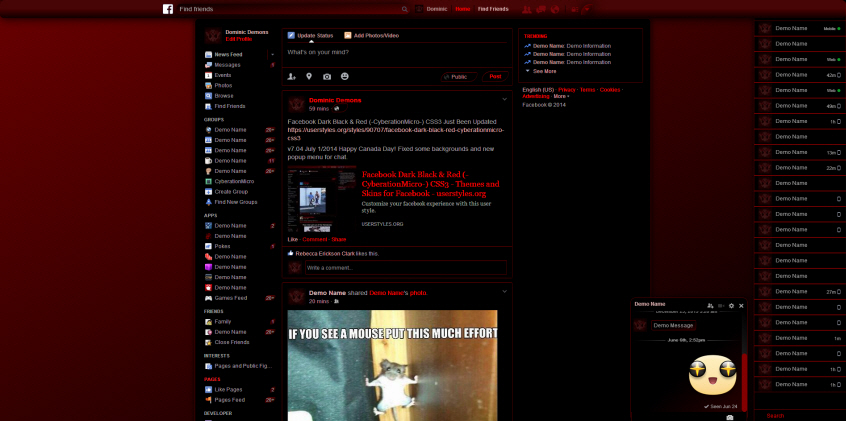Image resolution: width=846 pixels, height=421 pixels.
Task: Click Find Friends in top bar
Action: coord(493,9)
